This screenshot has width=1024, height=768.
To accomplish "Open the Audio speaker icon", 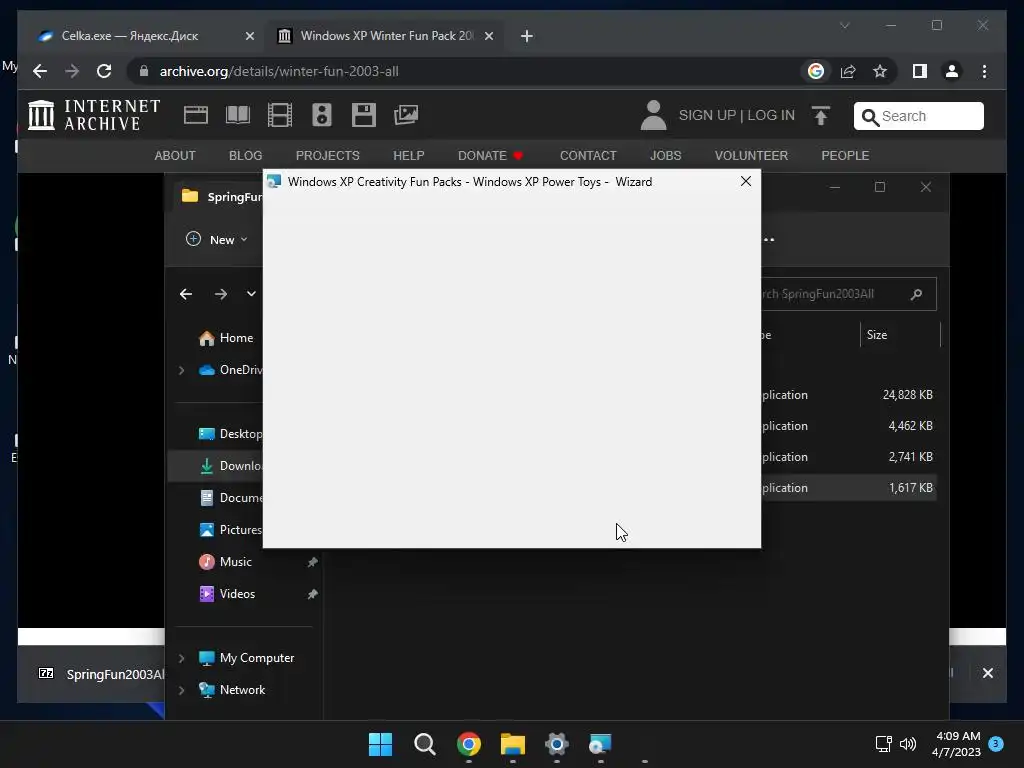I will [x=321, y=115].
